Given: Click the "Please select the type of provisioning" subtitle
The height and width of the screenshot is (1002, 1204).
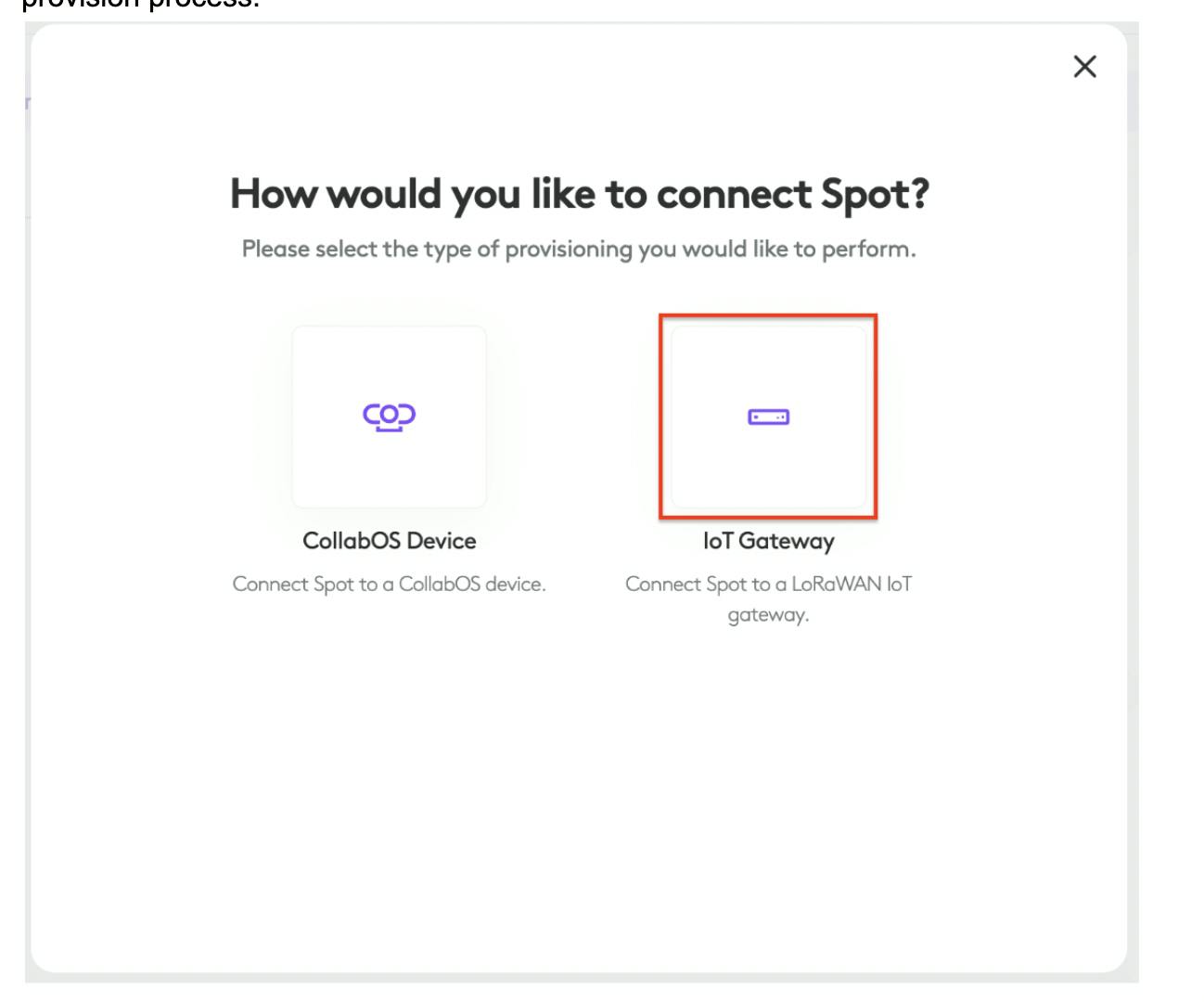Looking at the screenshot, I should pos(579,250).
